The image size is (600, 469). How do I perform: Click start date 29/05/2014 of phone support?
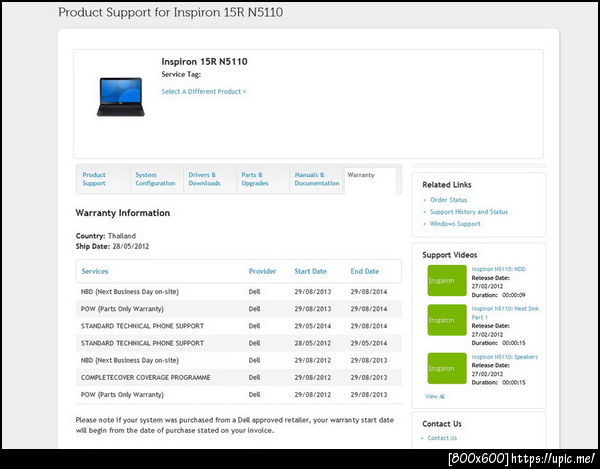coord(313,326)
